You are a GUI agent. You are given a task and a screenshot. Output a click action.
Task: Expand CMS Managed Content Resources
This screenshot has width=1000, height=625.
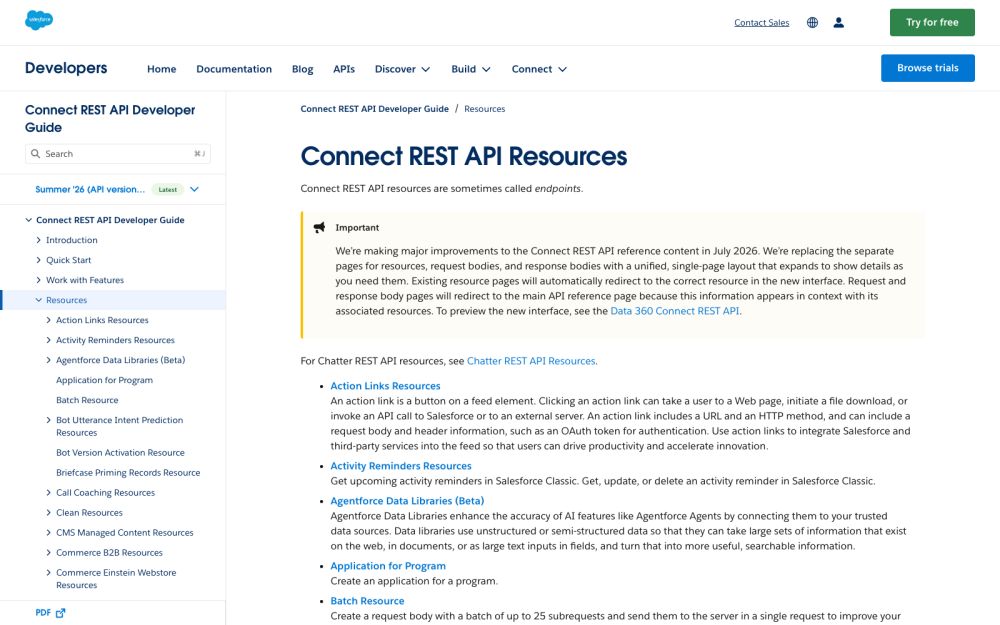pyautogui.click(x=48, y=533)
